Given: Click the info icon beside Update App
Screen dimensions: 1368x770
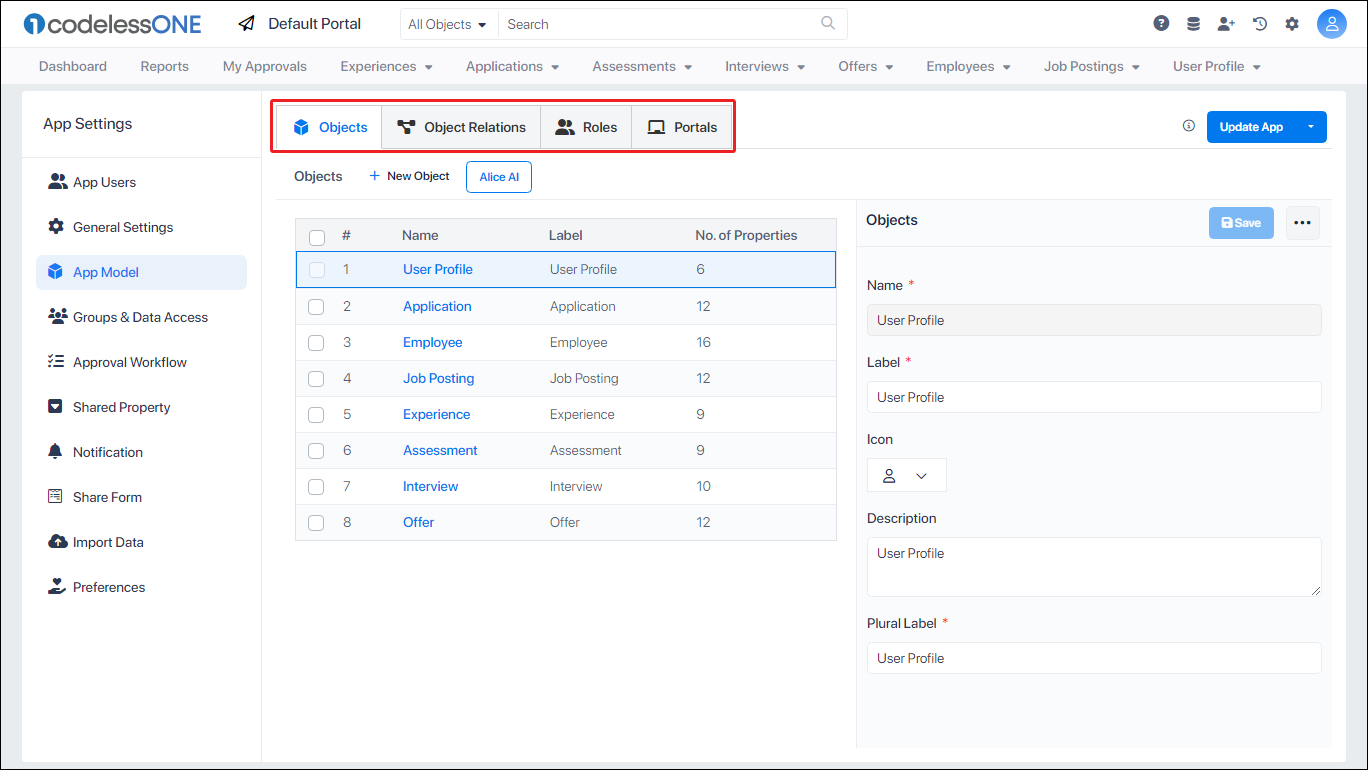Looking at the screenshot, I should [x=1188, y=125].
